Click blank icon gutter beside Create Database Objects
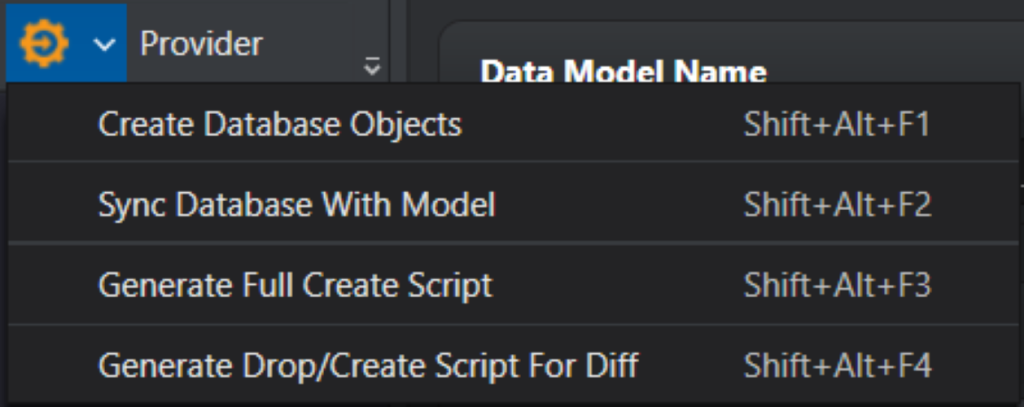 tap(50, 124)
